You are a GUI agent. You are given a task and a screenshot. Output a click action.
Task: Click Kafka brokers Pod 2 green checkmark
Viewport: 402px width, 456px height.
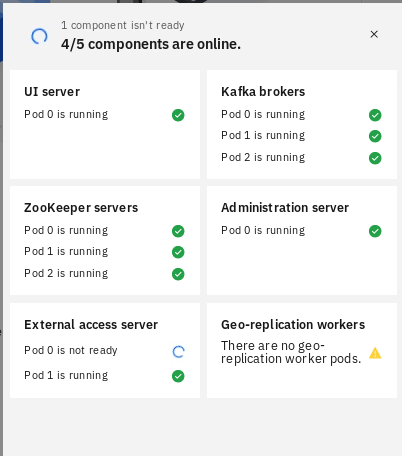point(375,158)
